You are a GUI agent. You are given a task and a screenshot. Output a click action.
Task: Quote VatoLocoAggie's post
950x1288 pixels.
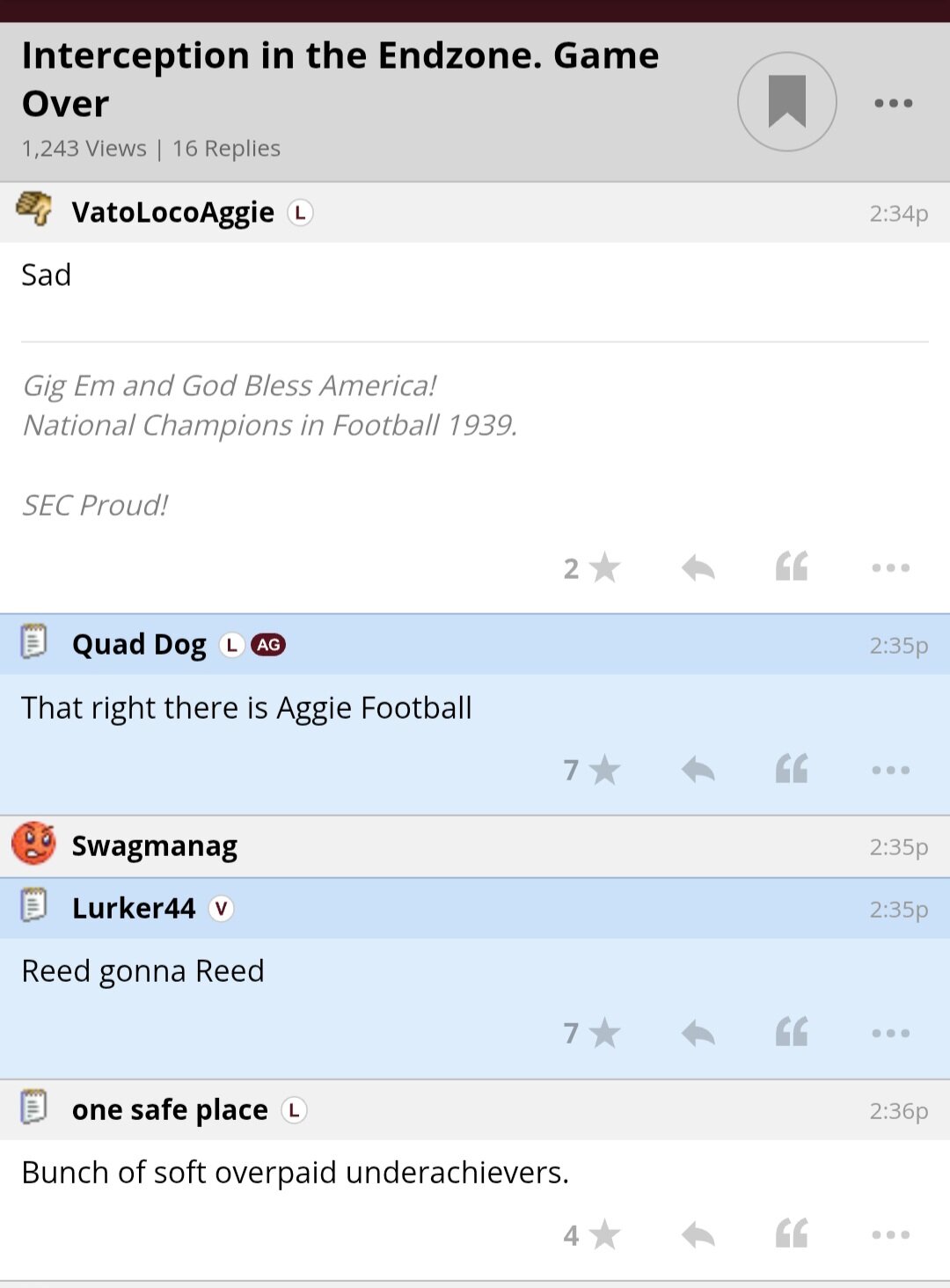tap(792, 567)
